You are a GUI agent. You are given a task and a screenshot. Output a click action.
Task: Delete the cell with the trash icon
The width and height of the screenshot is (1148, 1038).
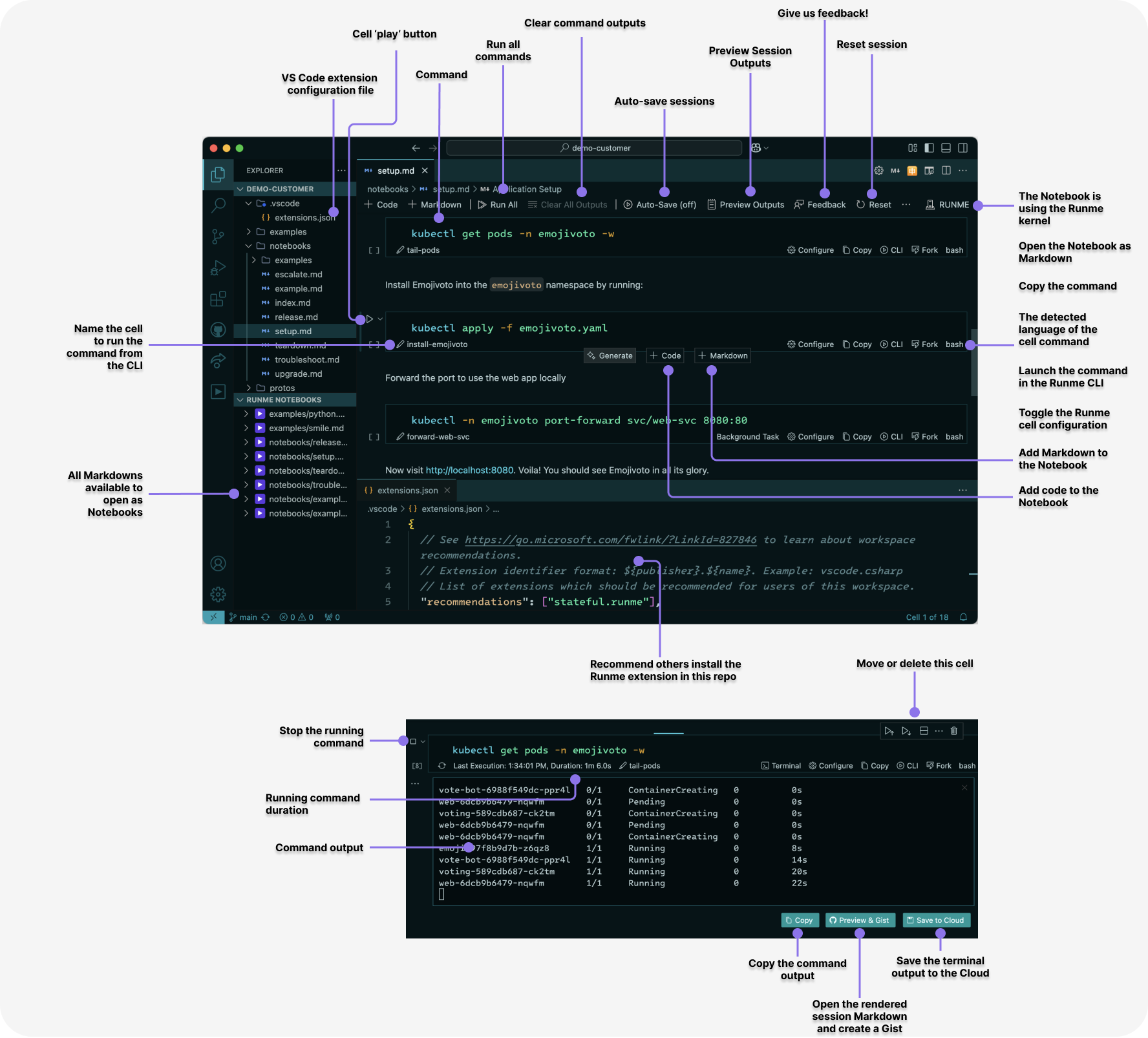tap(953, 731)
